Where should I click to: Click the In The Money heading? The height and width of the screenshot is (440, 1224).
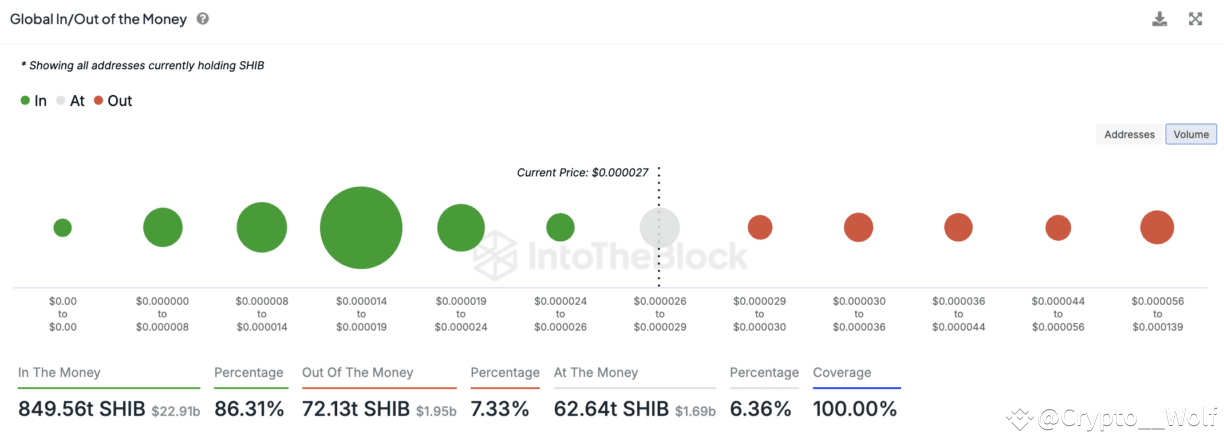59,373
